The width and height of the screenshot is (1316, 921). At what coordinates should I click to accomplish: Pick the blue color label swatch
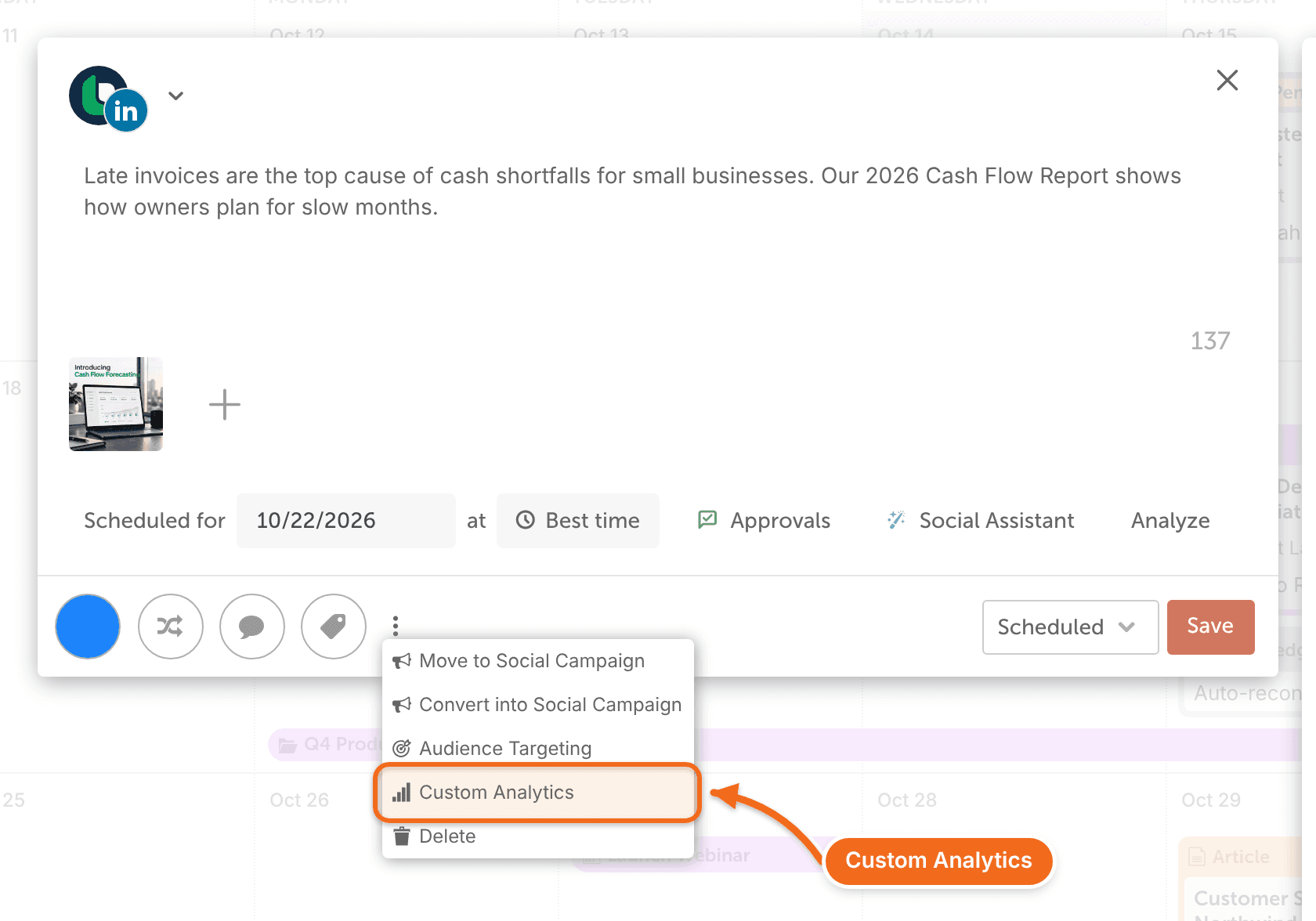(x=88, y=627)
